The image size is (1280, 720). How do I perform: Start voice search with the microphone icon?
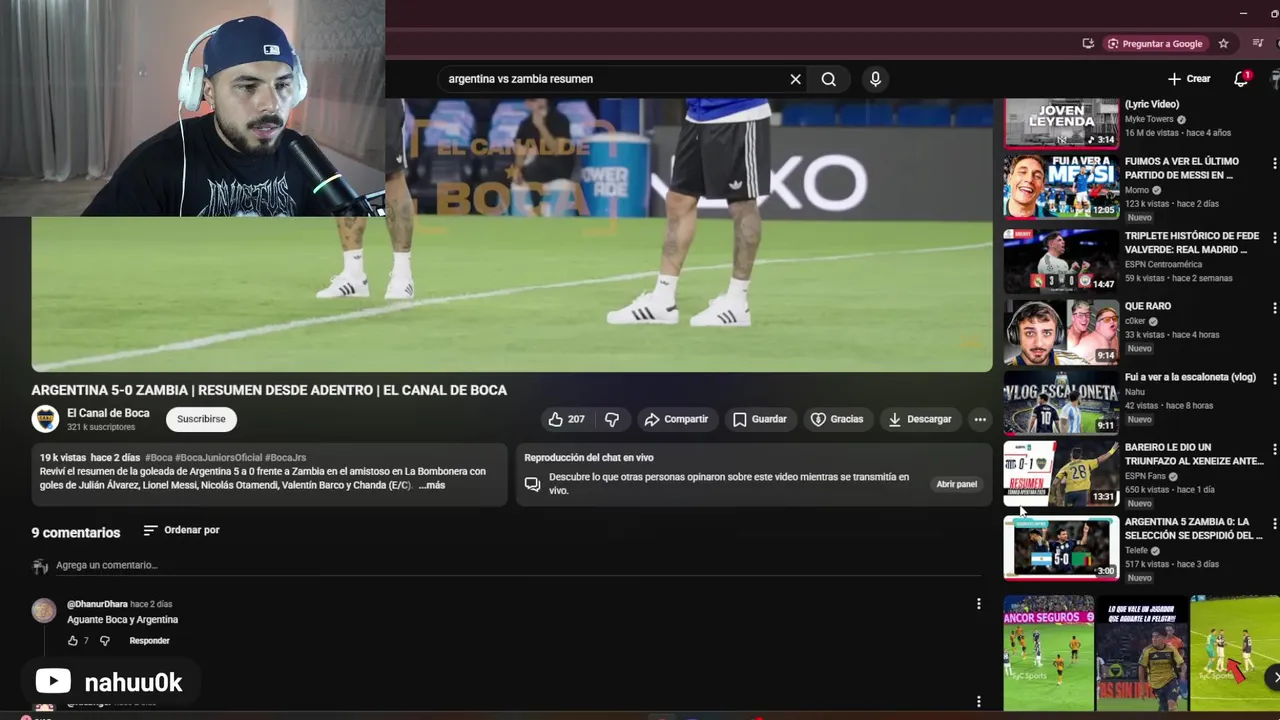[875, 79]
